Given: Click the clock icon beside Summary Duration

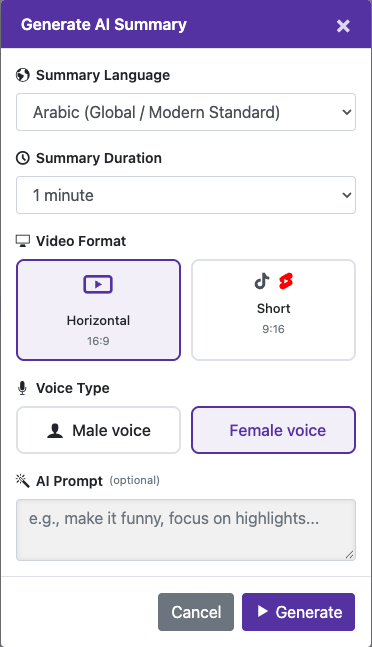Looking at the screenshot, I should (x=23, y=158).
